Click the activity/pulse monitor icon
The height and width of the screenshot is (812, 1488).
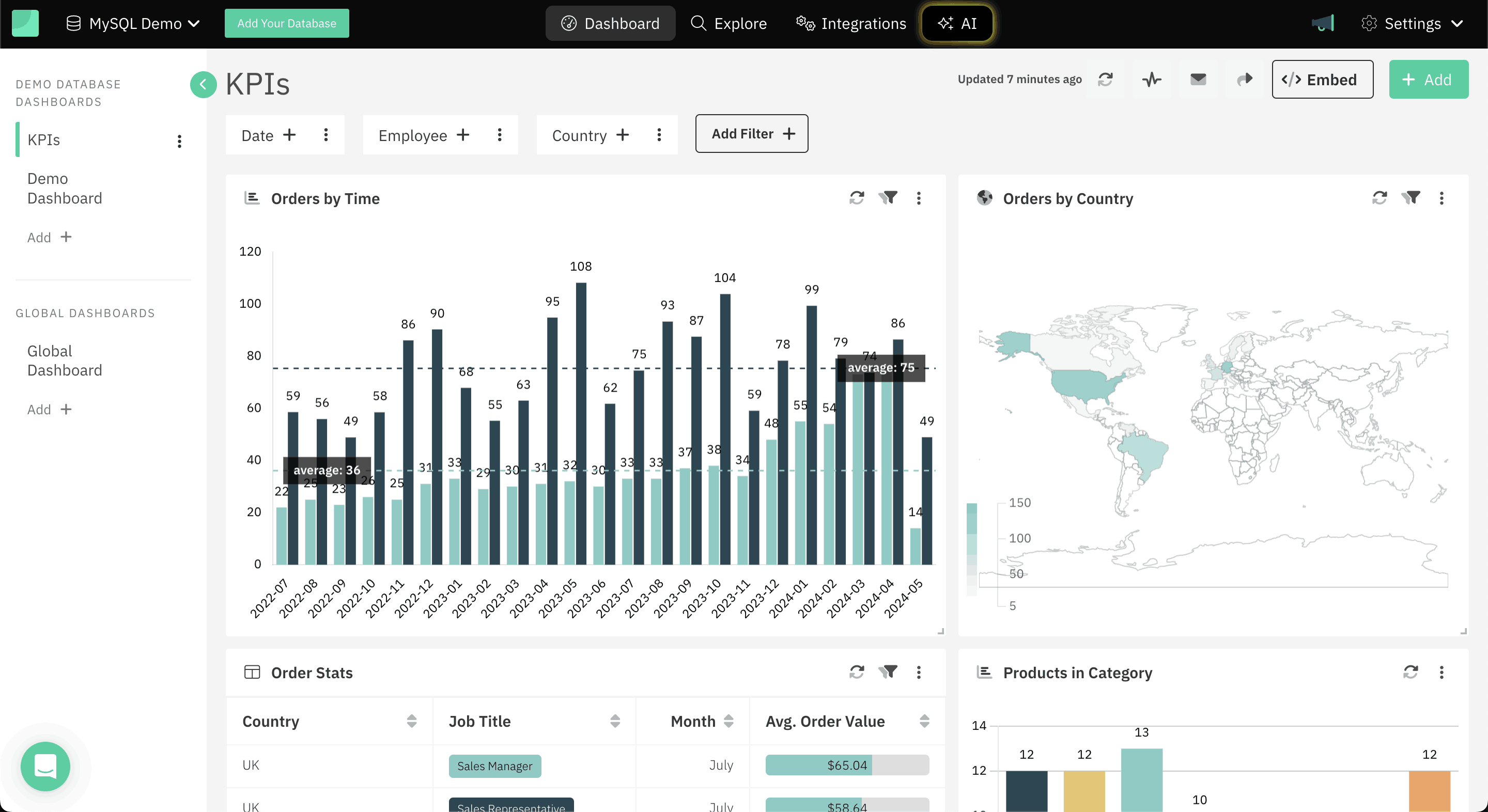[x=1152, y=79]
